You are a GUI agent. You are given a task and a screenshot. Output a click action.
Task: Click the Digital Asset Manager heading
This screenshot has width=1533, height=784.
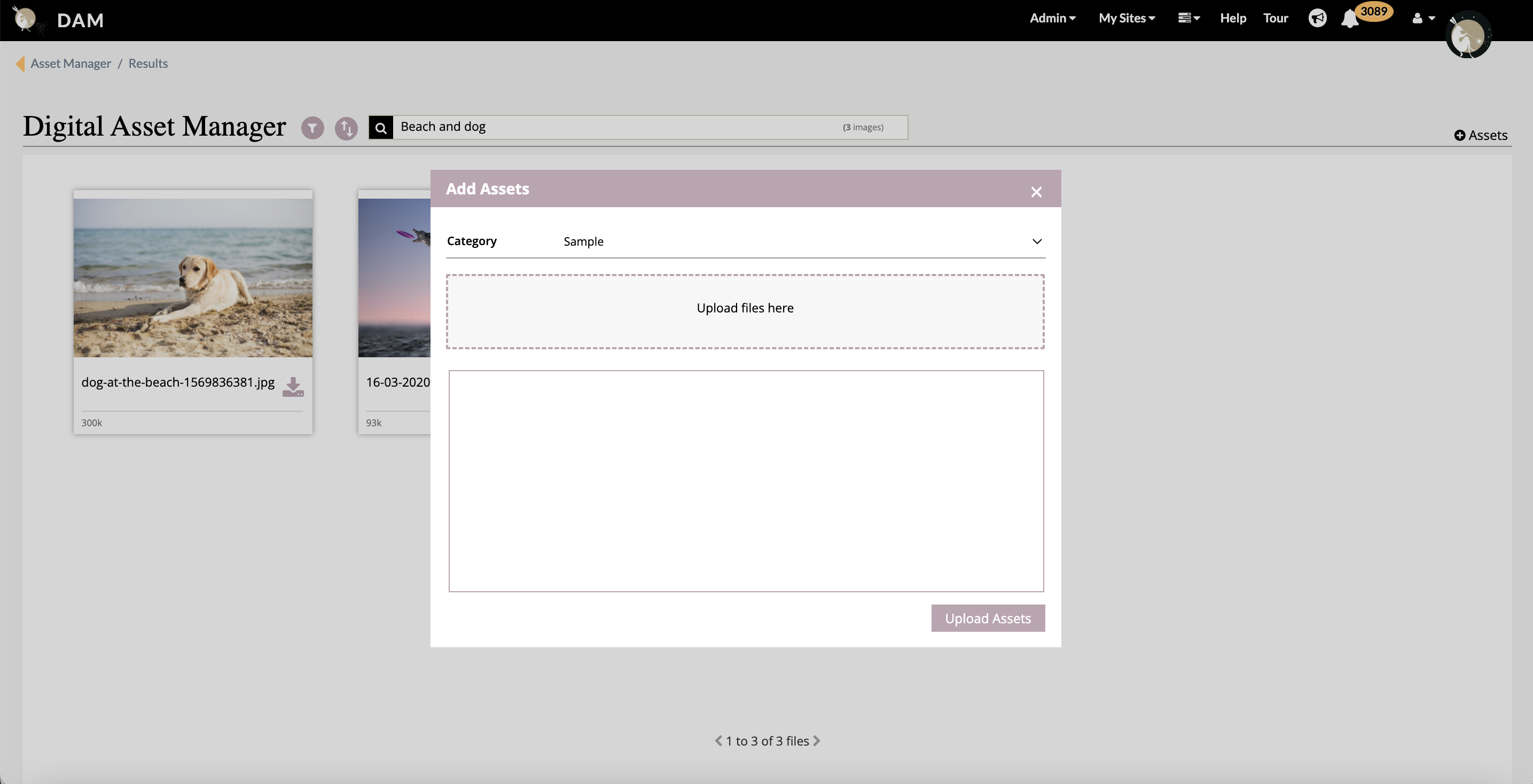[155, 126]
